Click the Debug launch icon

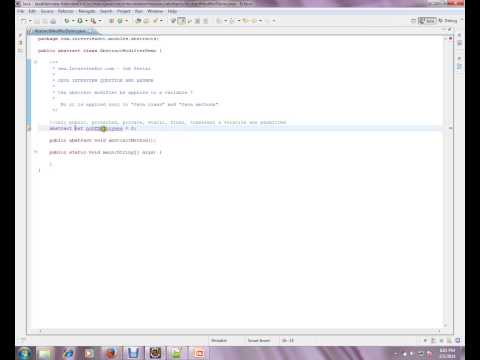click(67, 21)
